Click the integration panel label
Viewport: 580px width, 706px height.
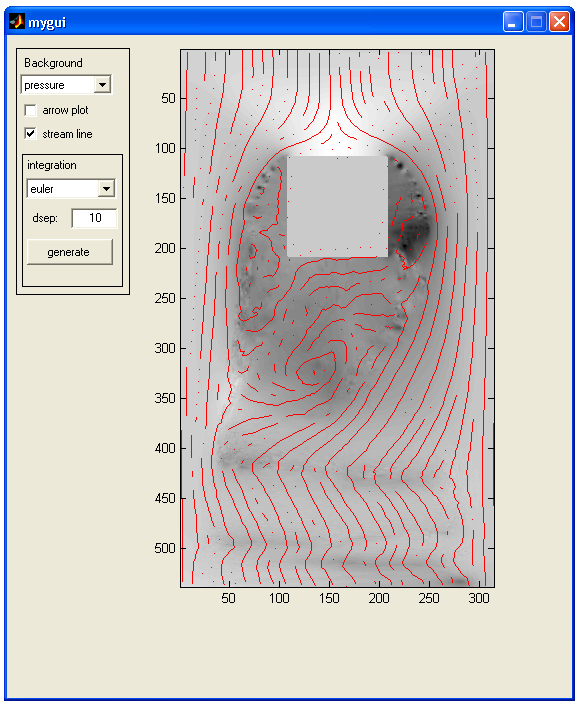[52, 165]
